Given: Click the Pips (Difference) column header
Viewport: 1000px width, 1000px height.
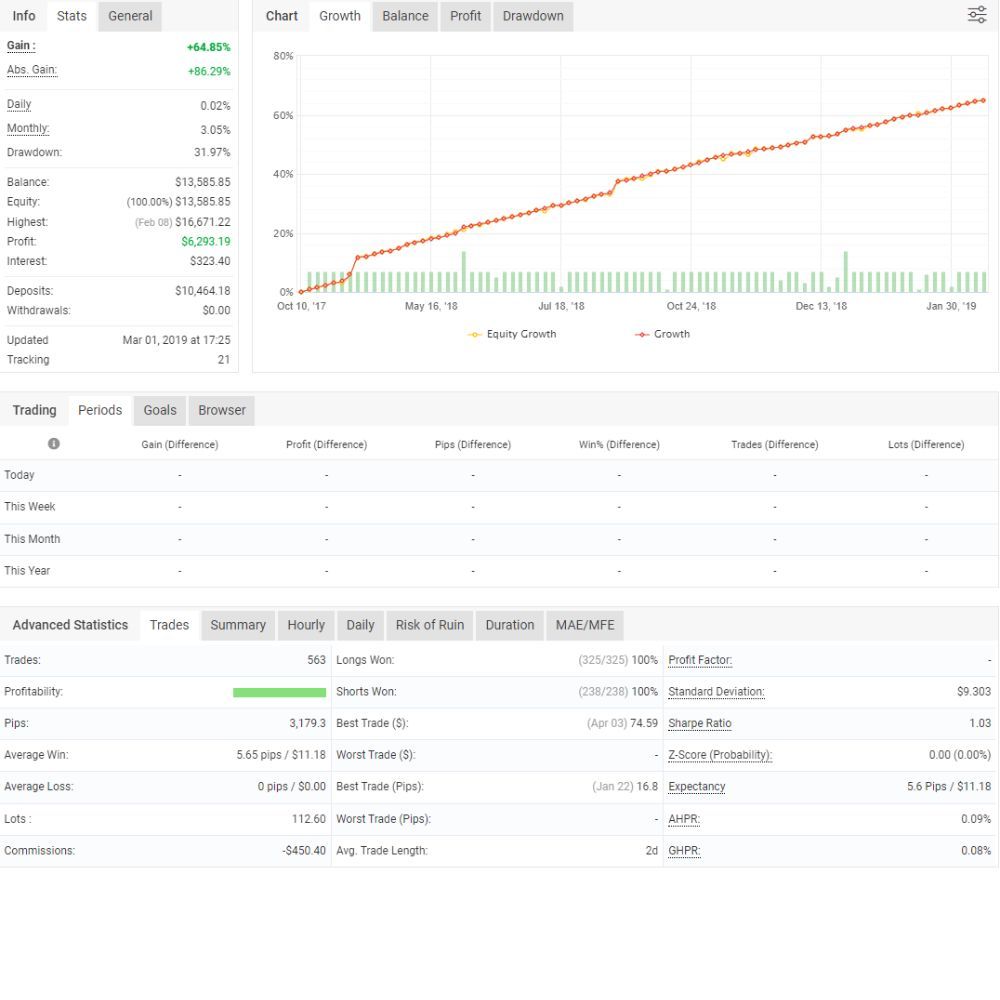Looking at the screenshot, I should tap(473, 445).
